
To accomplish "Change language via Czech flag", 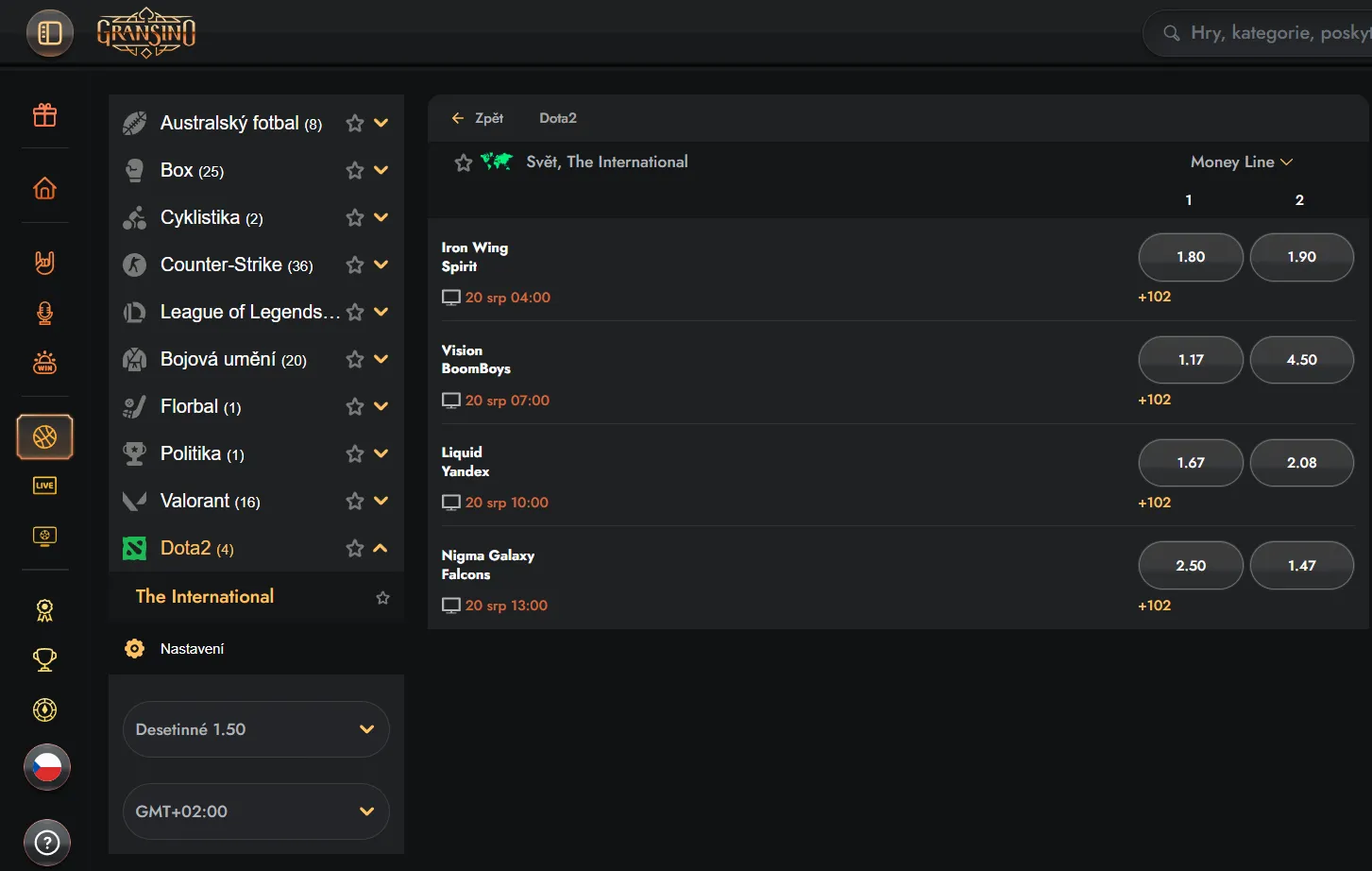I will pos(47,767).
